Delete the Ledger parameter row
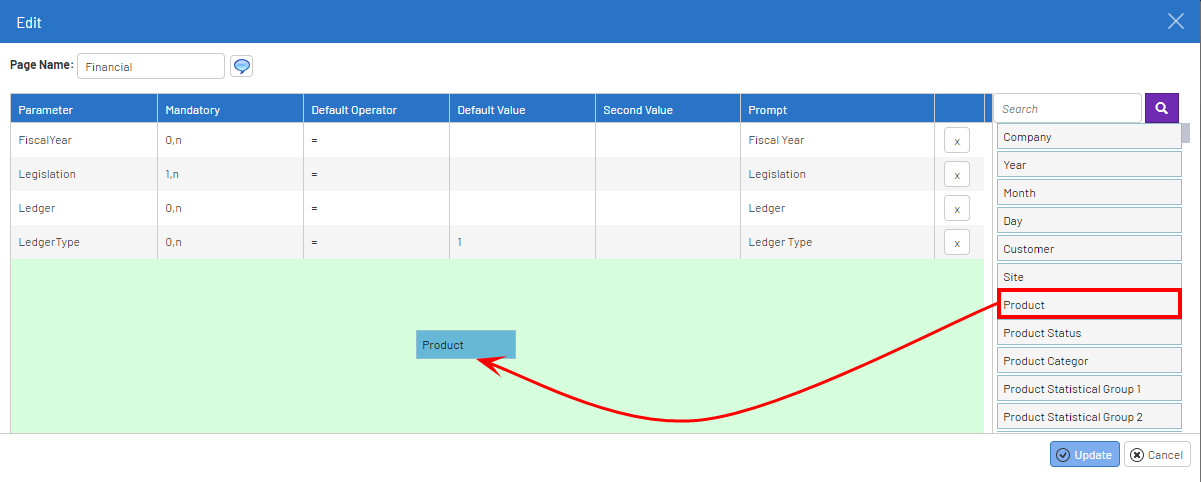Viewport: 1201px width, 482px height. (956, 209)
